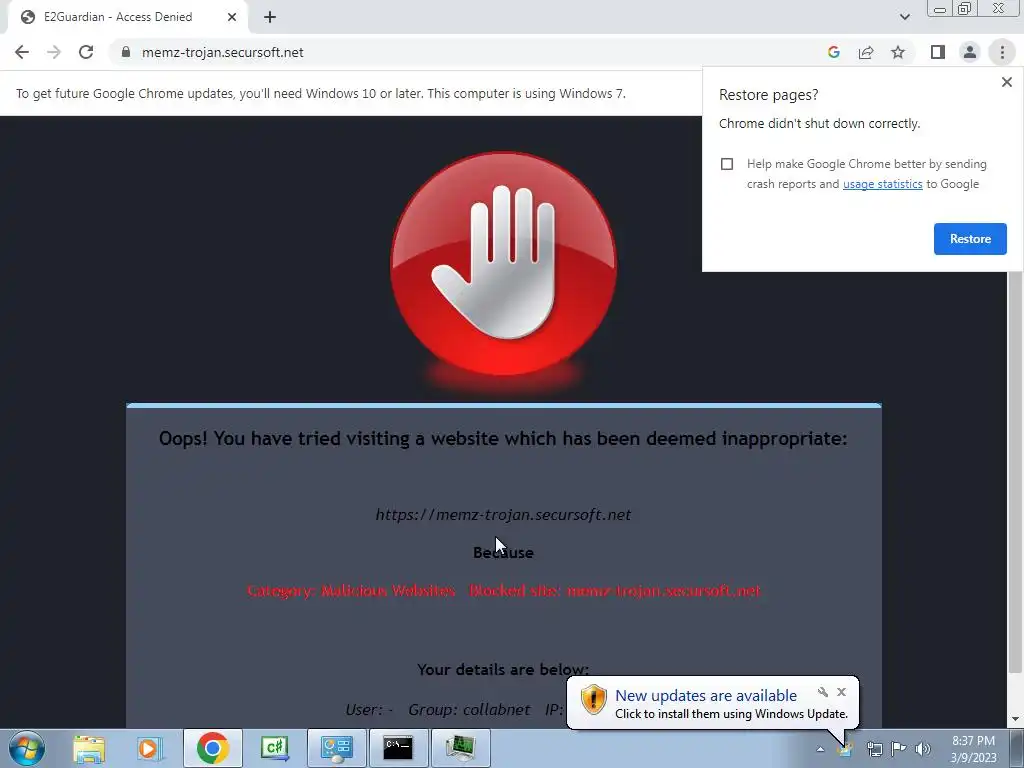Screen dimensions: 1024x768
Task: Open the usage statistics link
Action: (x=882, y=184)
